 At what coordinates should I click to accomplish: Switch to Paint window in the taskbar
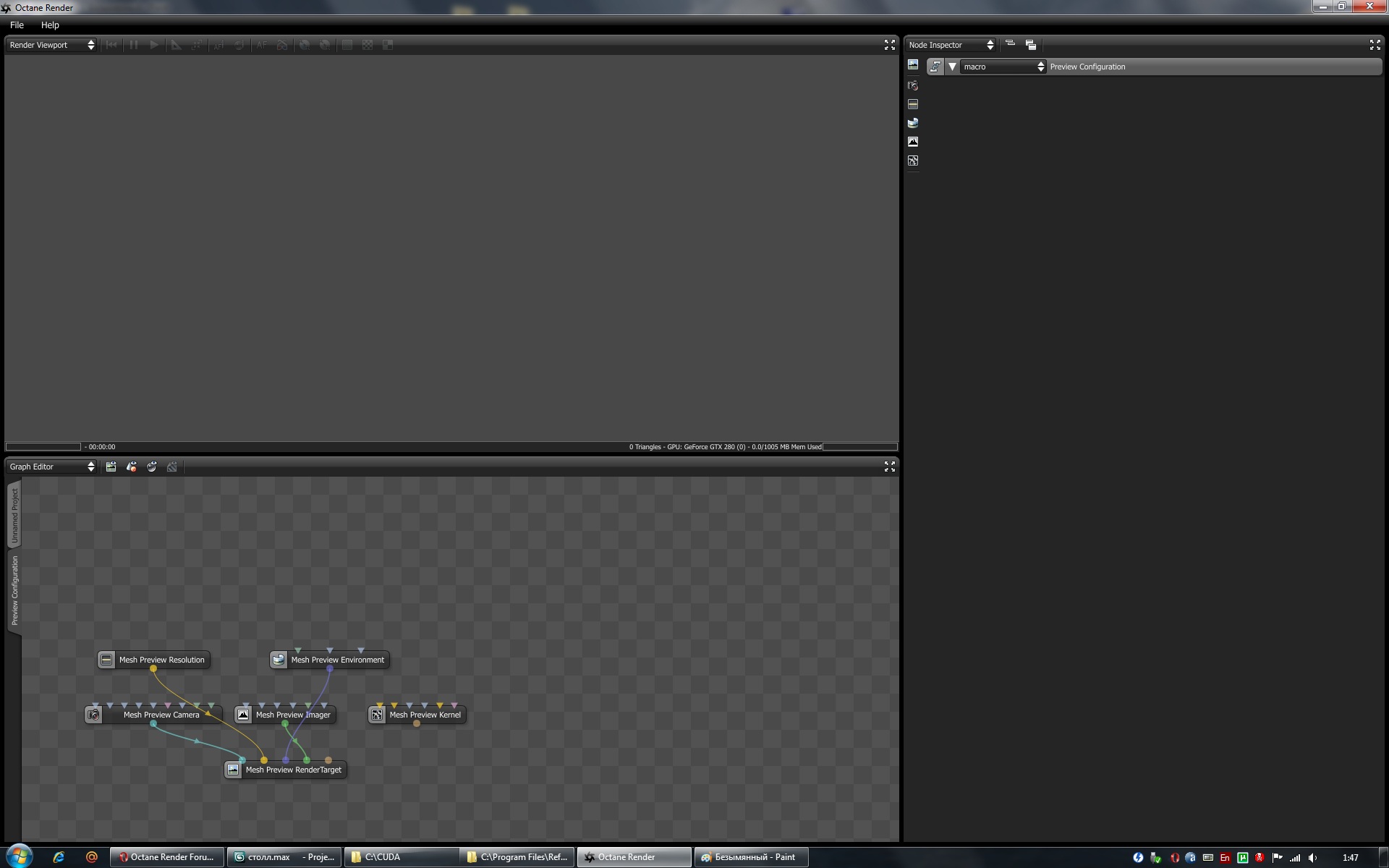(750, 857)
